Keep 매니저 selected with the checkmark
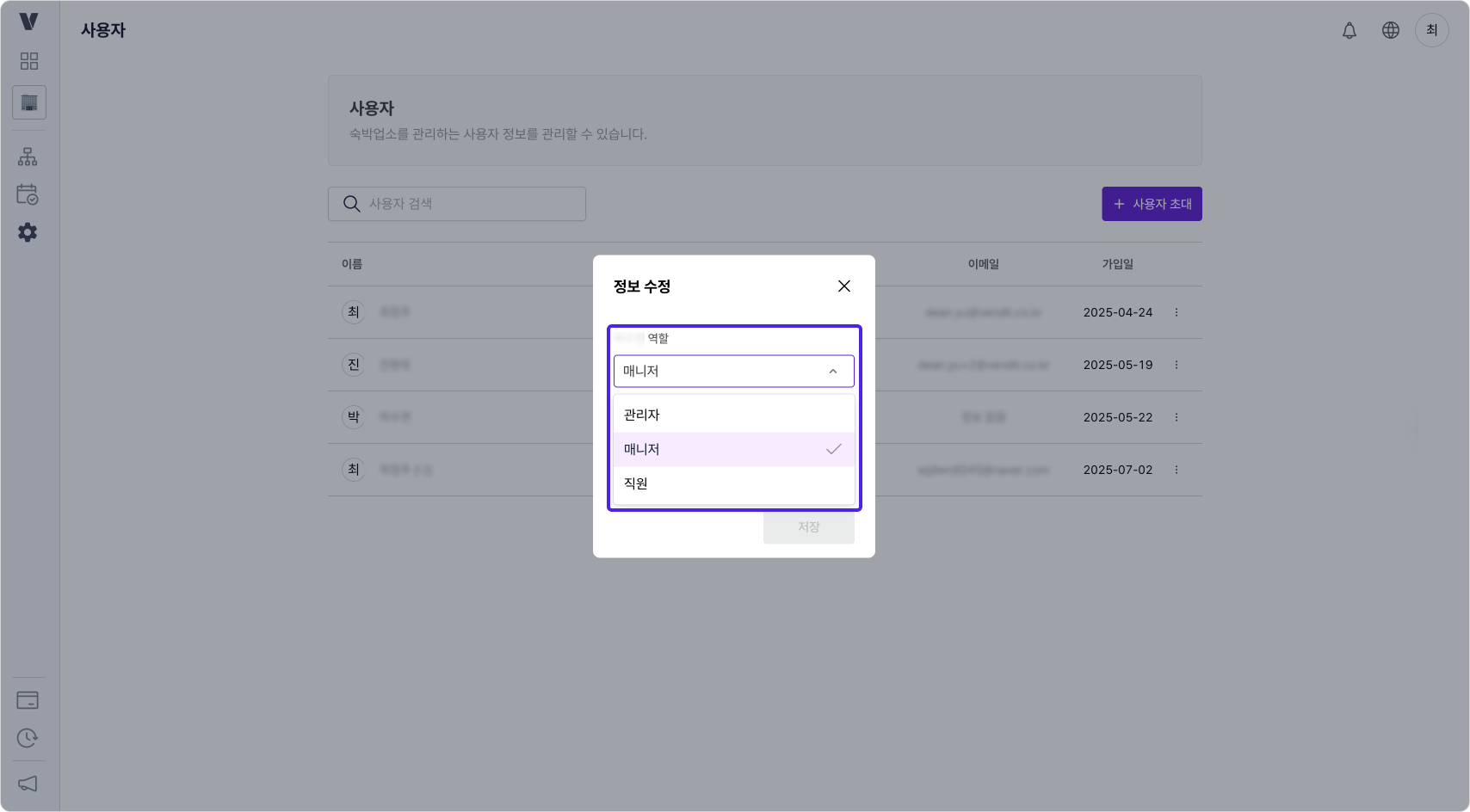 (x=733, y=448)
